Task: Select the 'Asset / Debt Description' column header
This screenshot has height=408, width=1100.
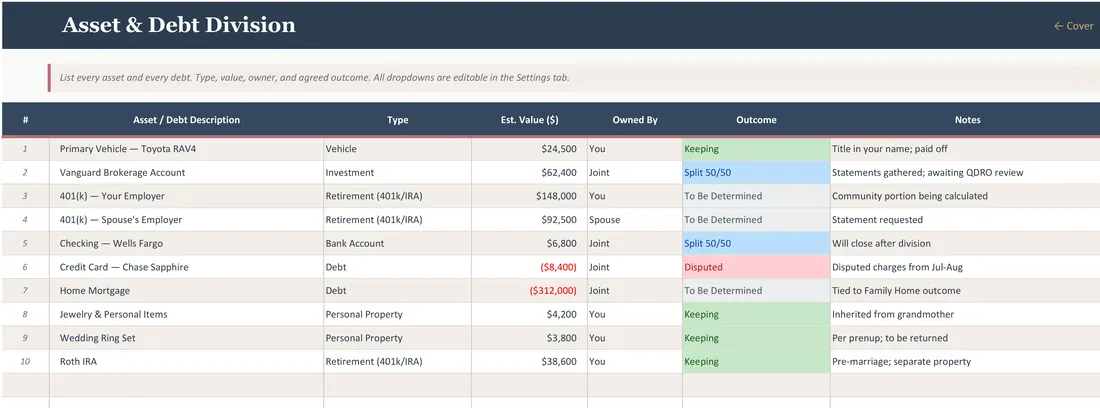Action: coord(187,120)
